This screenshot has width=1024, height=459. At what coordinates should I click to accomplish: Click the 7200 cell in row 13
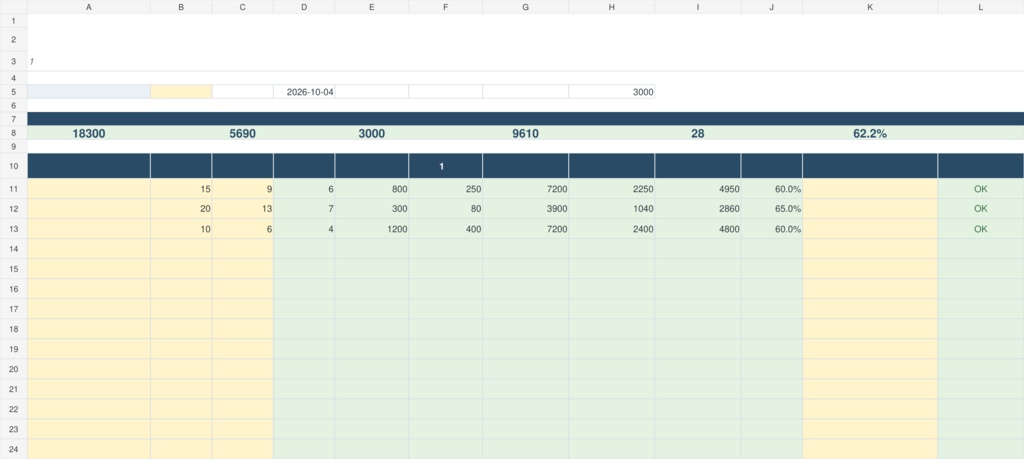(x=526, y=229)
